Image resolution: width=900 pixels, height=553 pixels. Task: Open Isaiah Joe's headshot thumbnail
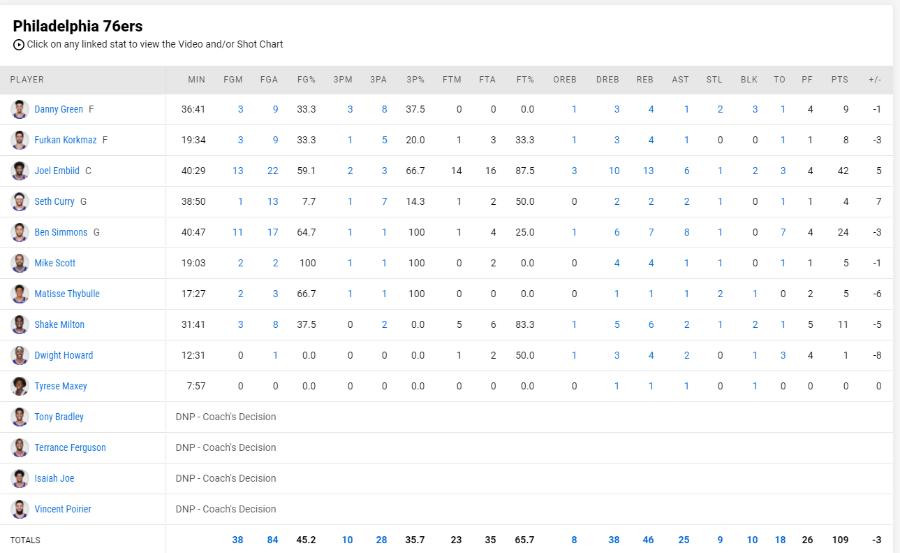20,478
